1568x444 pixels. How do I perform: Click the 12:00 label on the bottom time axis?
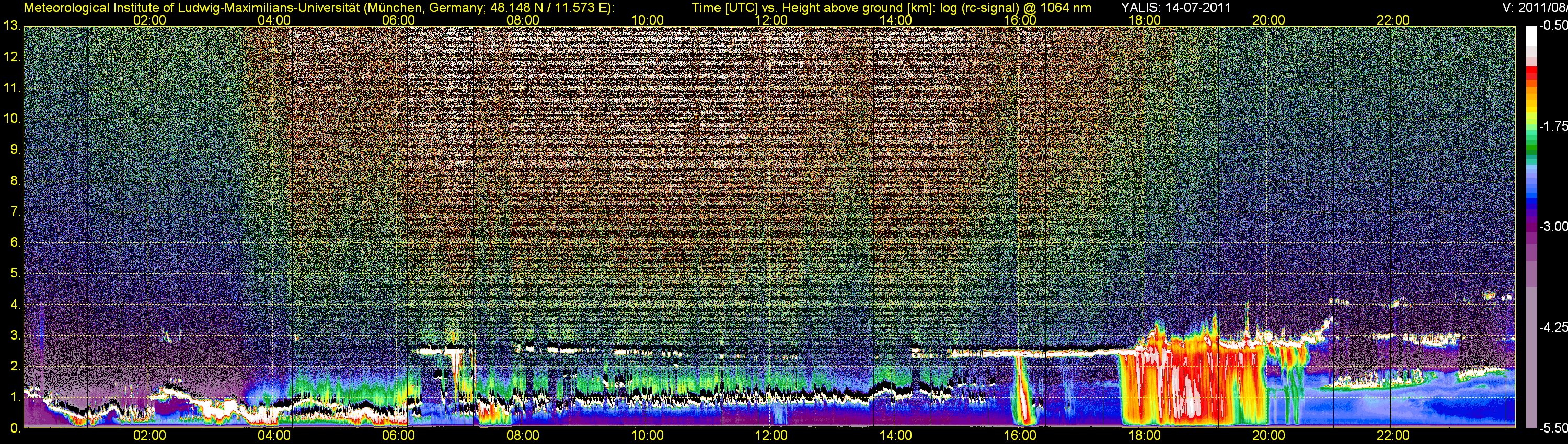tap(771, 436)
